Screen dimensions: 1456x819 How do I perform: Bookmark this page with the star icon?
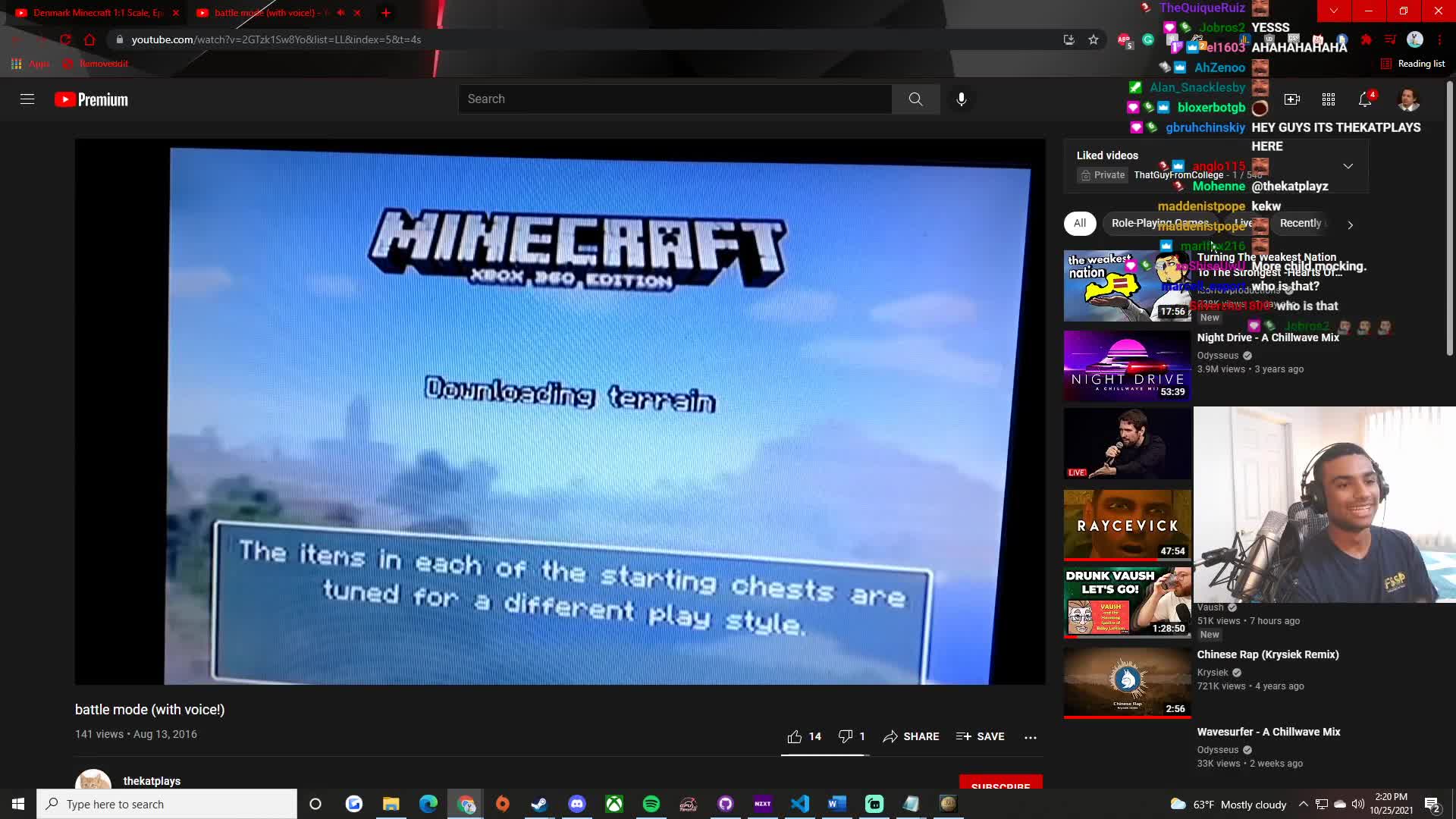coord(1094,39)
